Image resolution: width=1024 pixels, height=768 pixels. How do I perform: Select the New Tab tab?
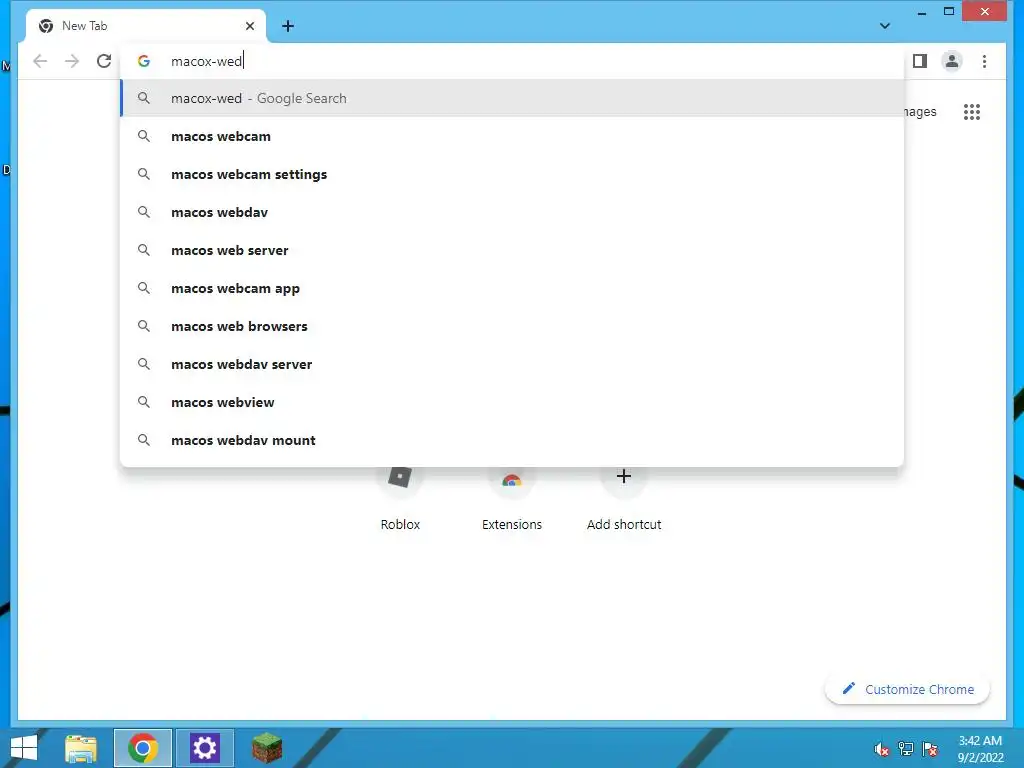tap(146, 26)
